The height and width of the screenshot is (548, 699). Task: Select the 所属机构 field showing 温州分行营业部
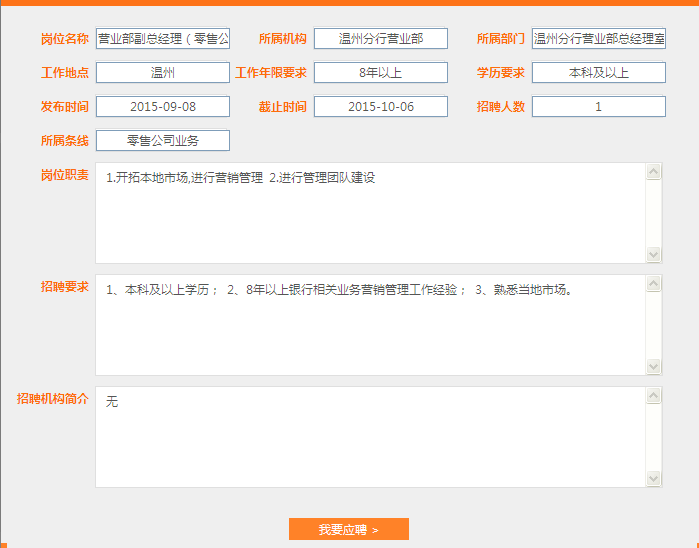[380, 39]
